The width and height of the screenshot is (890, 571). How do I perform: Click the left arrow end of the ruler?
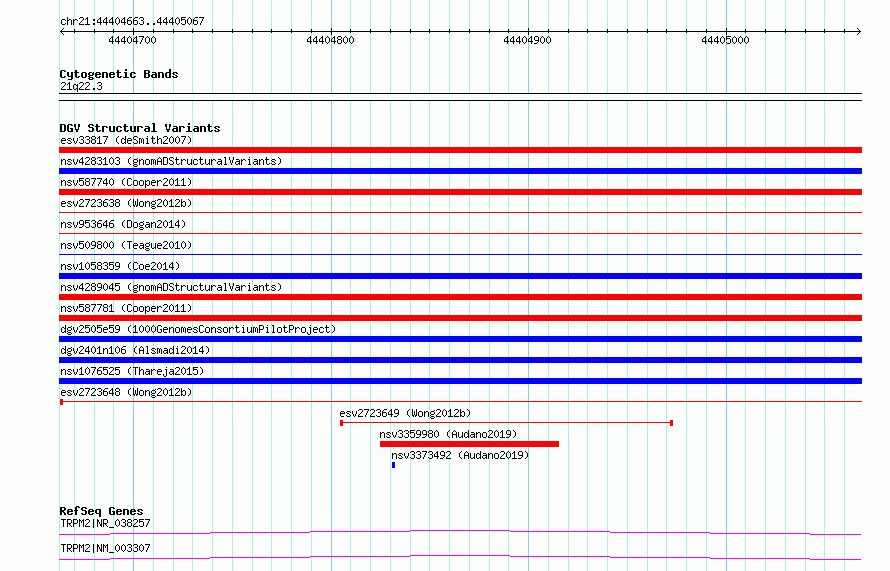pyautogui.click(x=62, y=31)
